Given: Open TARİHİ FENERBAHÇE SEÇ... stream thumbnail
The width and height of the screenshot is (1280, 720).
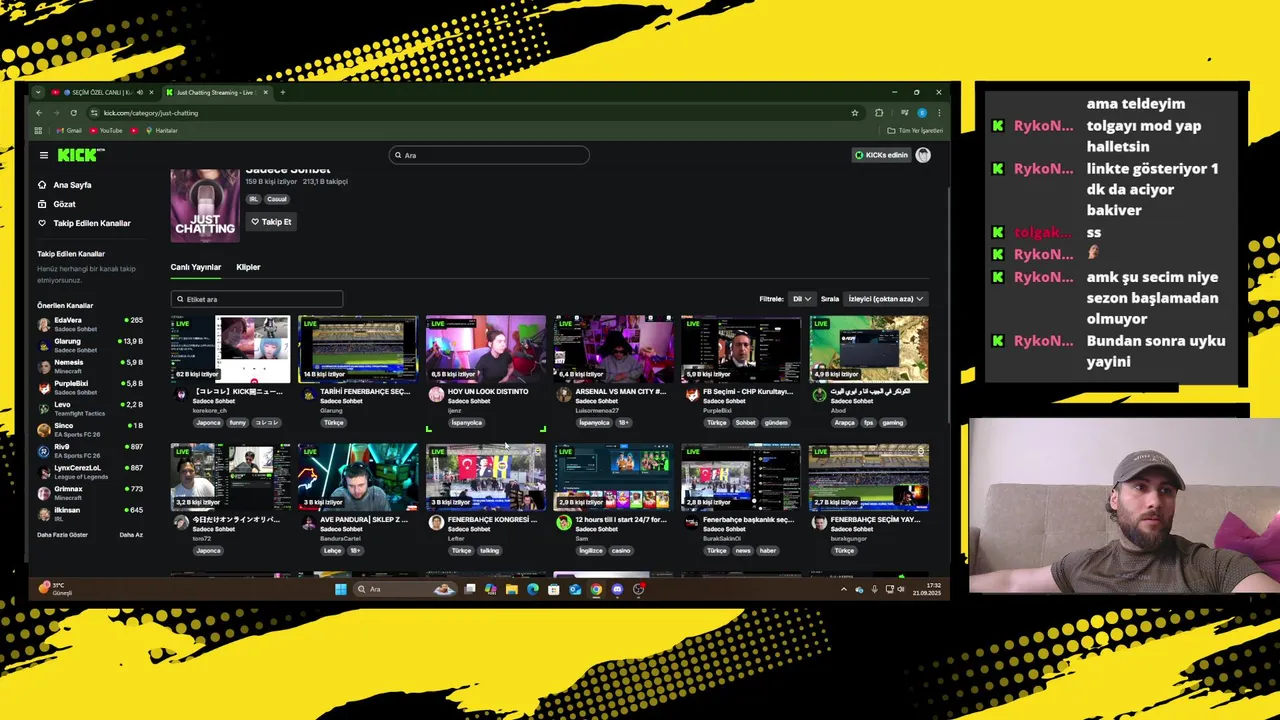Looking at the screenshot, I should pos(358,349).
